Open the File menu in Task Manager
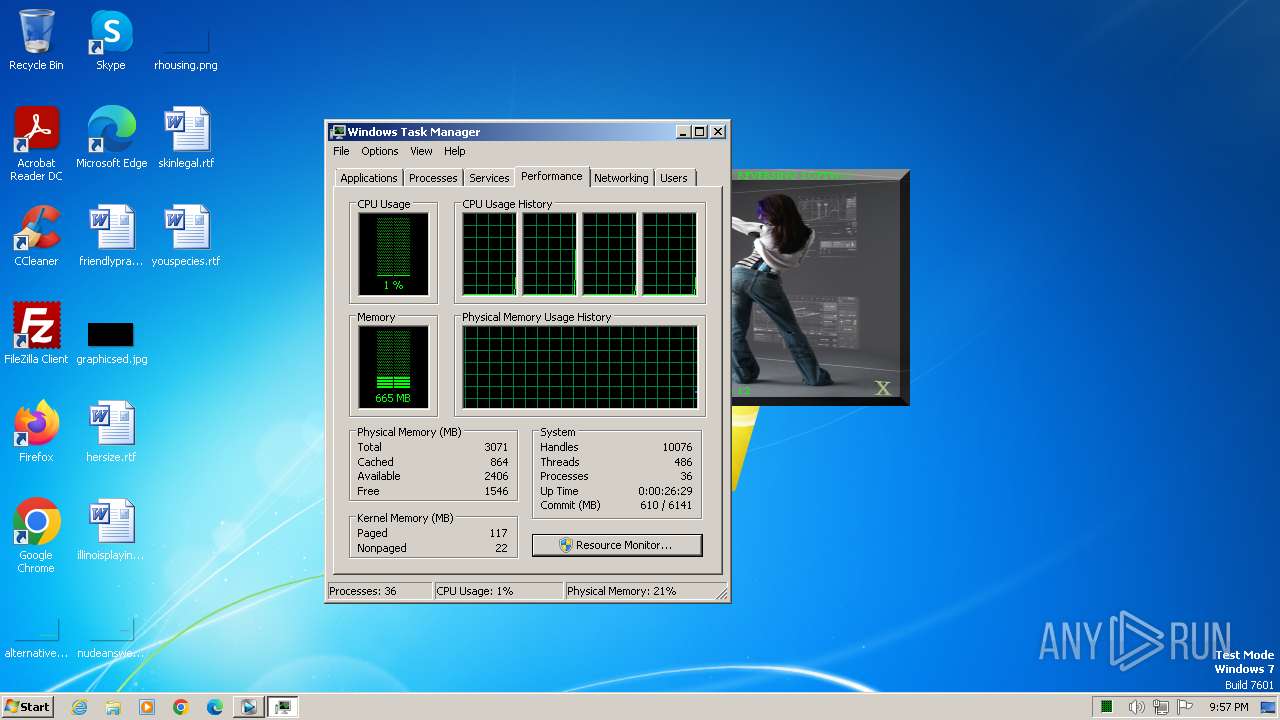This screenshot has height=720, width=1280. pyautogui.click(x=341, y=151)
